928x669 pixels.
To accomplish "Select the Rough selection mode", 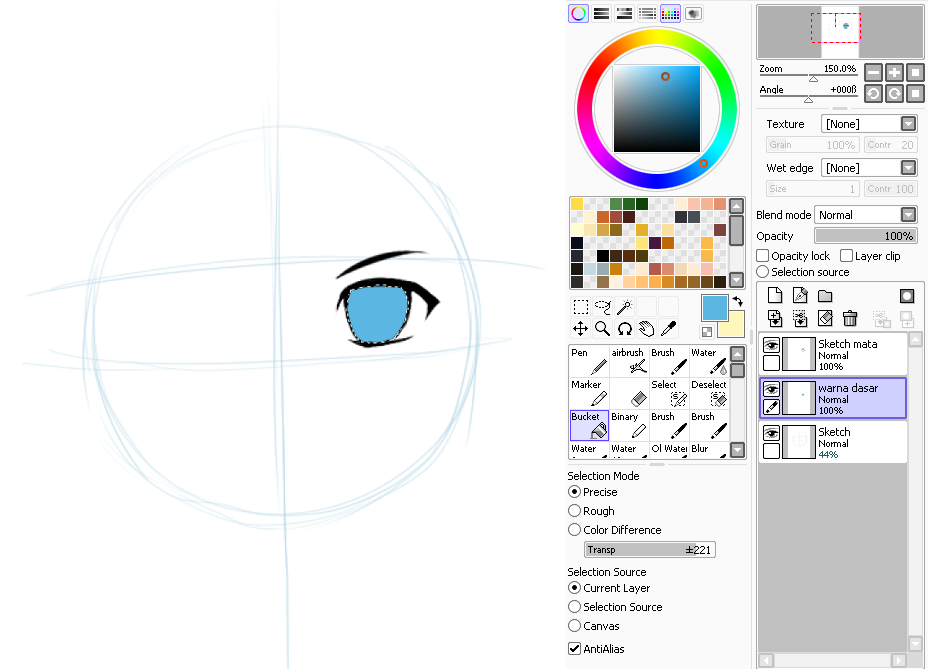I will click(x=574, y=511).
